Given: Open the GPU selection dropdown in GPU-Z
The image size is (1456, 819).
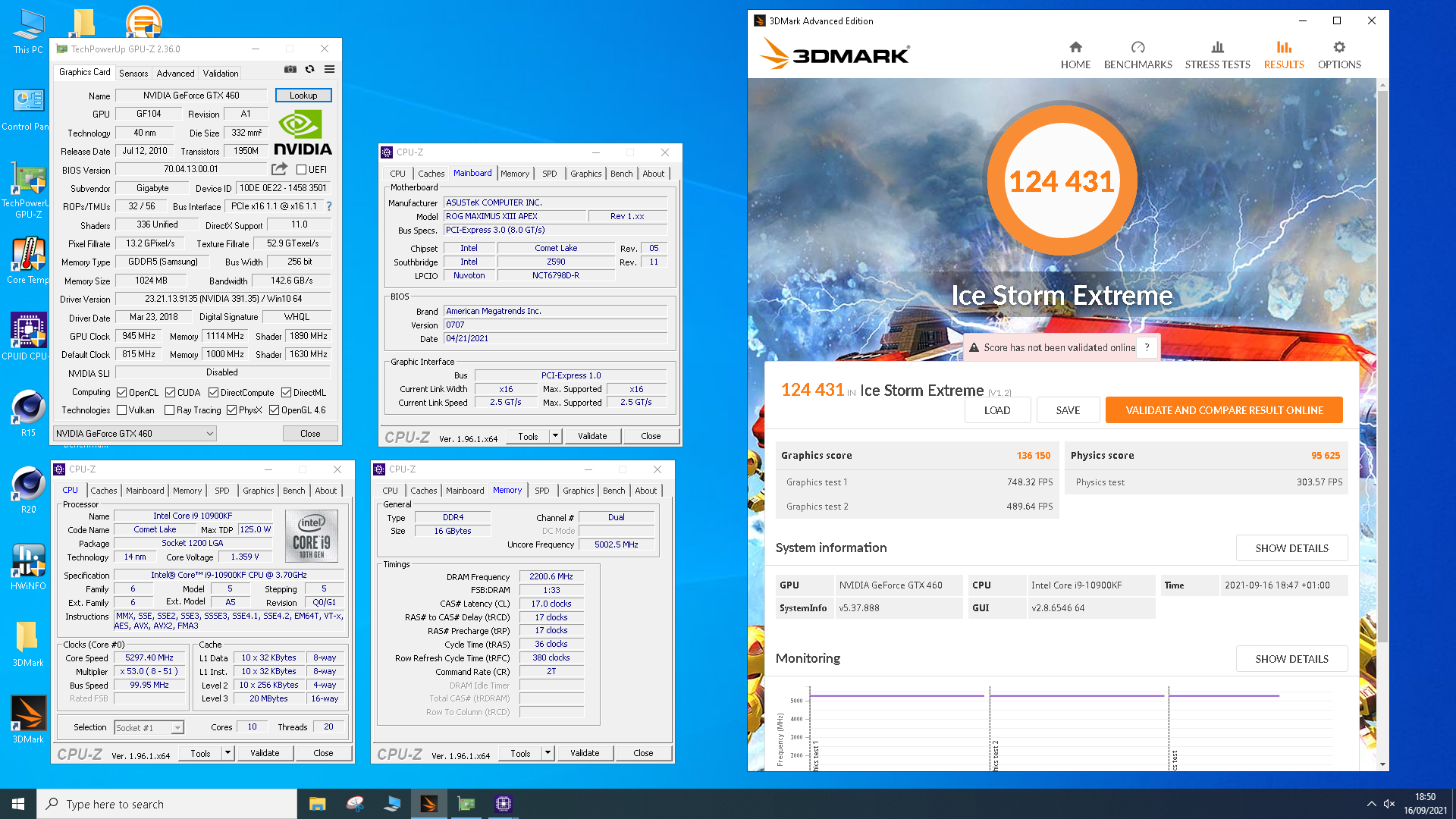Looking at the screenshot, I should (135, 434).
